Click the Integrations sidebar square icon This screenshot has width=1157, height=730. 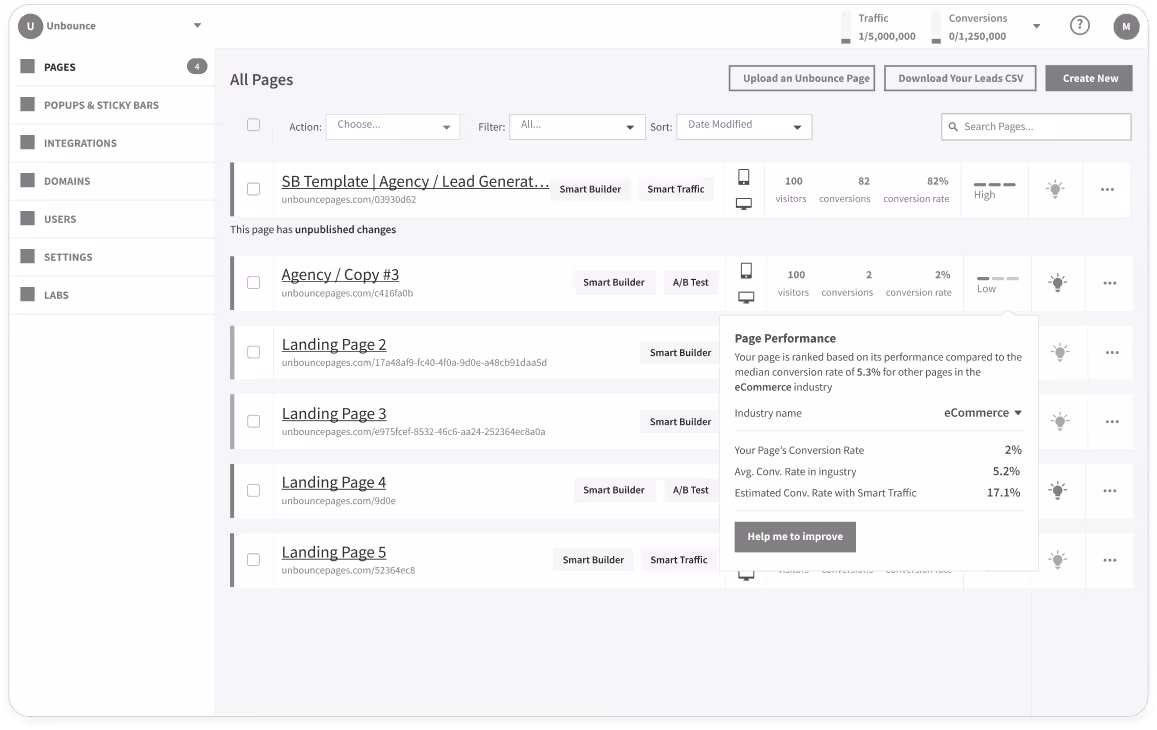point(28,142)
